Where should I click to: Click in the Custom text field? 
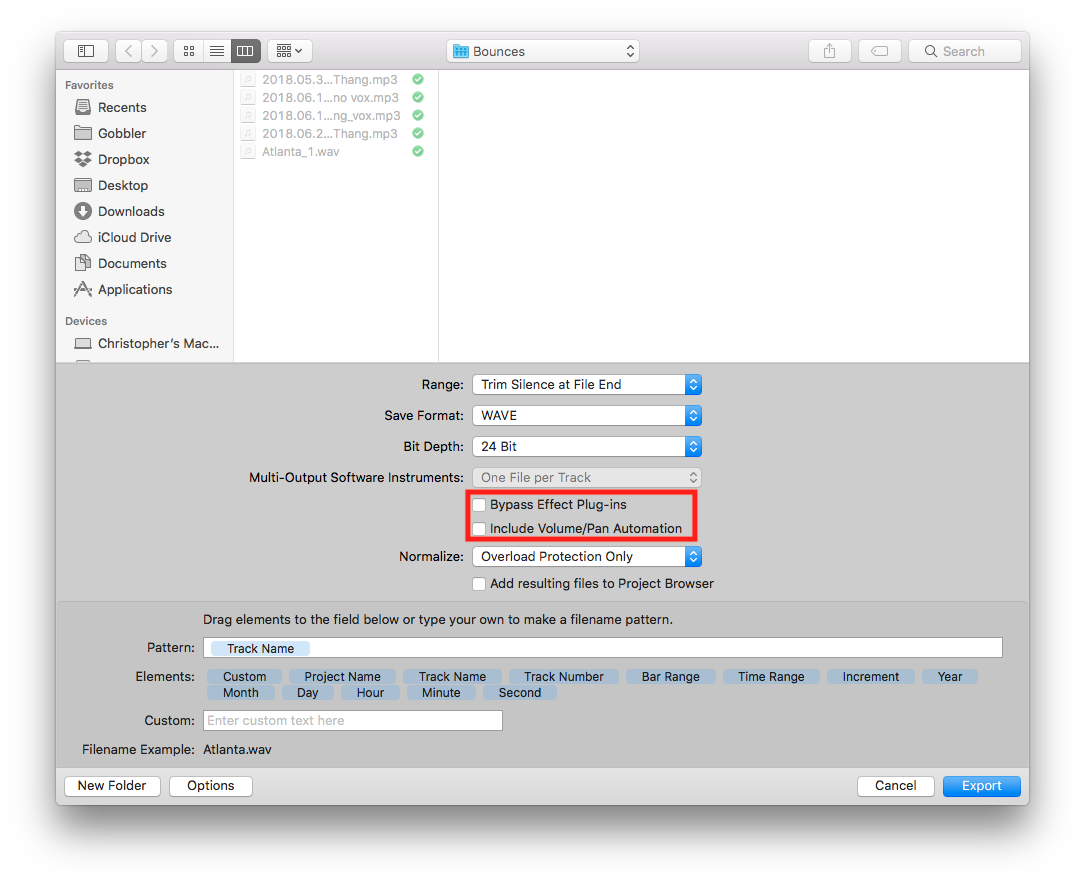(353, 721)
